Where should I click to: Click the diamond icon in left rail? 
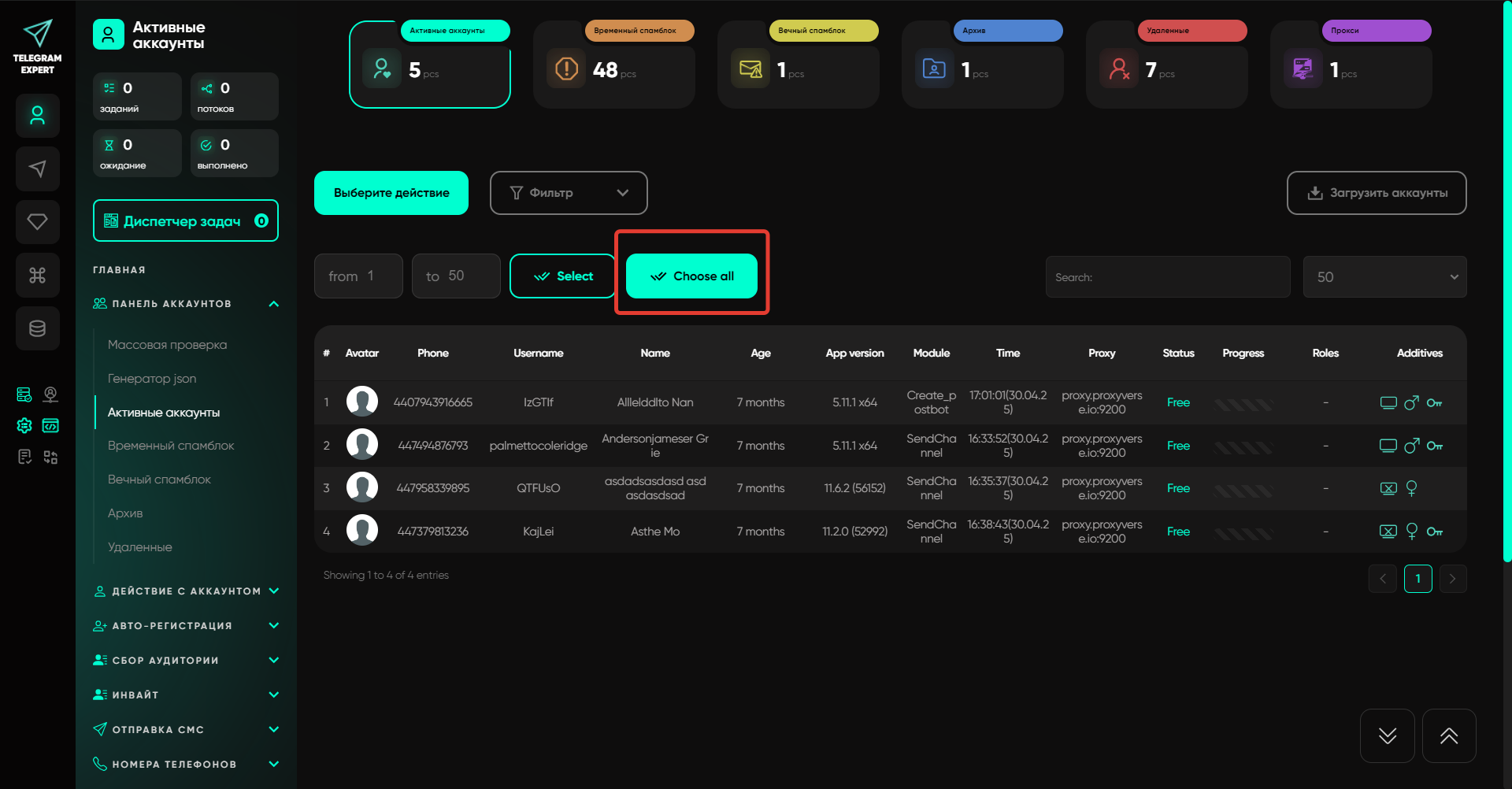[37, 222]
